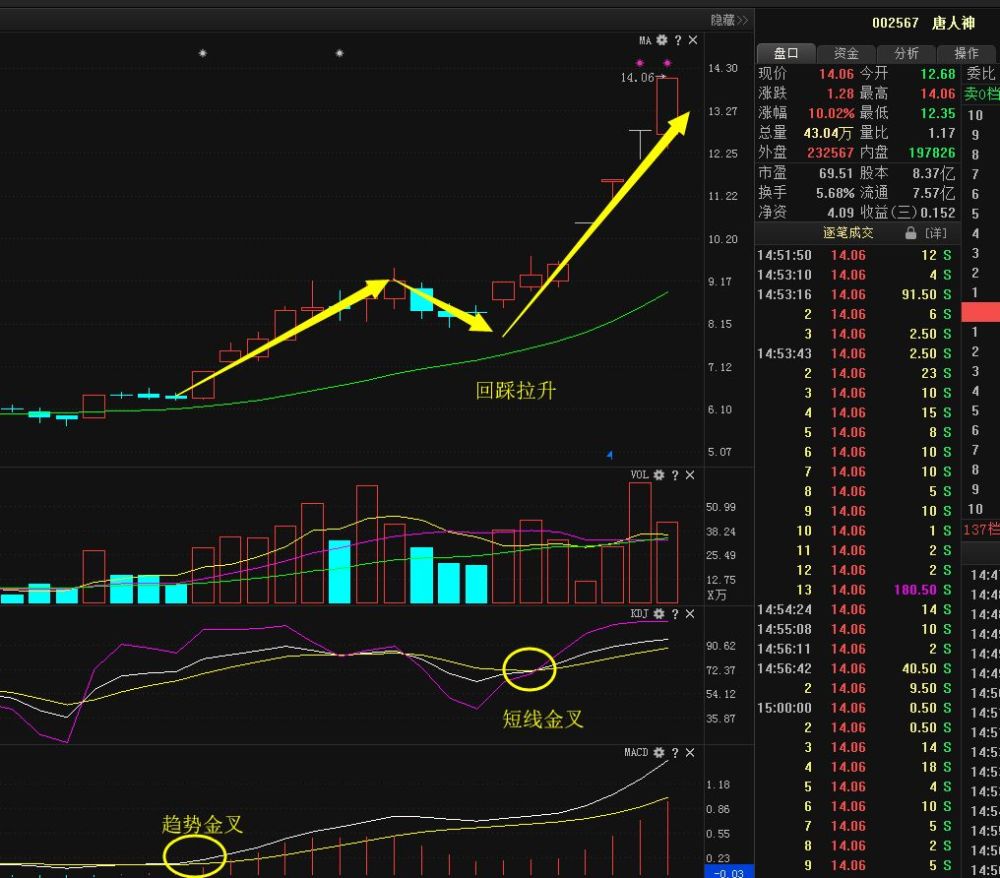1000x878 pixels.
Task: Click the lock icon beside 逐笔成交
Action: (x=911, y=233)
